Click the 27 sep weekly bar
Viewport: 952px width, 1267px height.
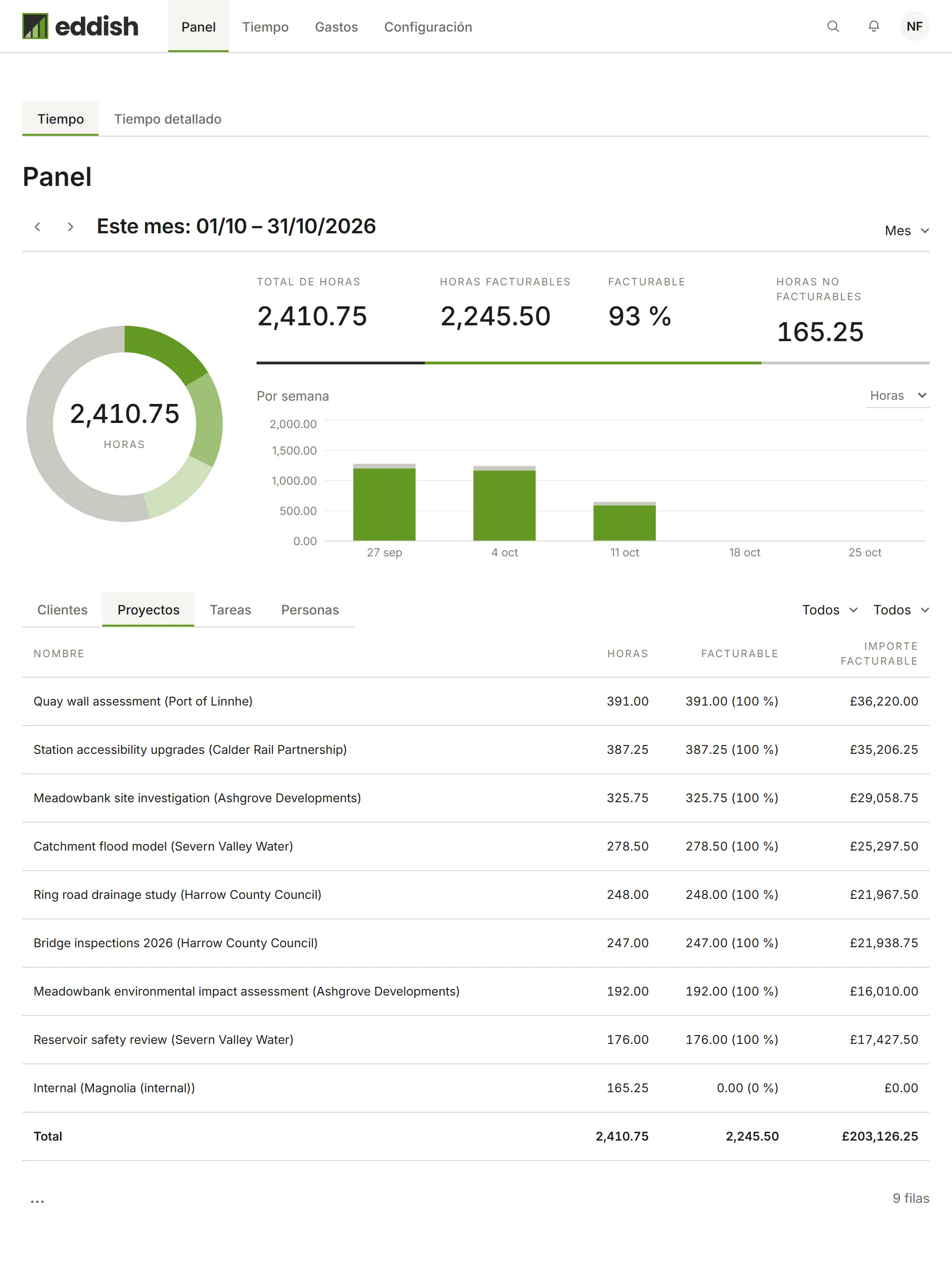click(384, 502)
